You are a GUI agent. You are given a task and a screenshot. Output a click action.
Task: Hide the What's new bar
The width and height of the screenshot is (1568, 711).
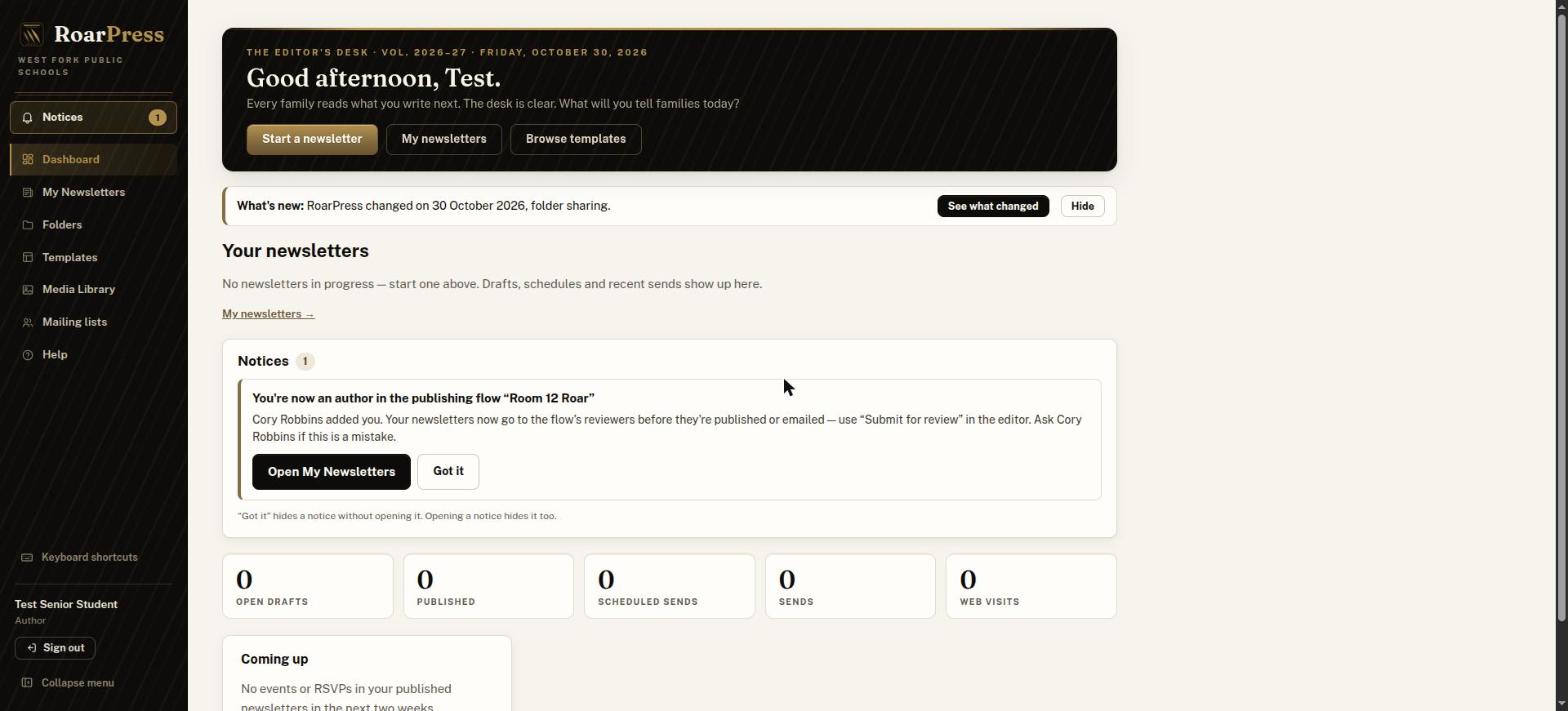click(1082, 206)
